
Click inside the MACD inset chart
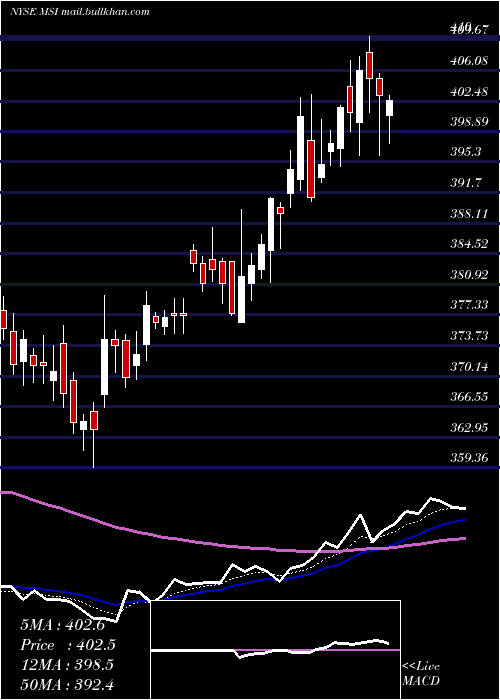point(276,650)
